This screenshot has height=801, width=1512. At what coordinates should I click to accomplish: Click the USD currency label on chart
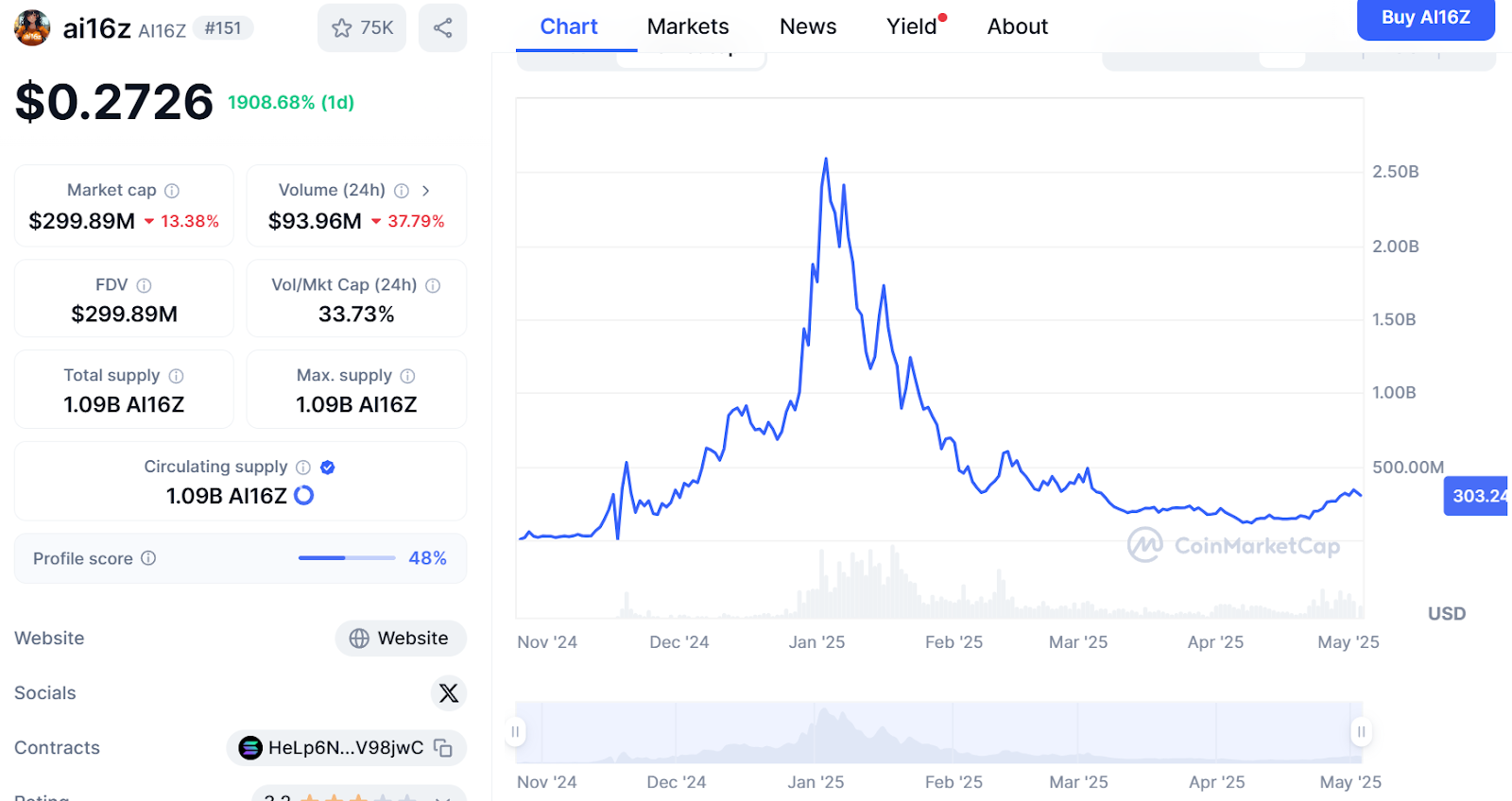point(1447,614)
